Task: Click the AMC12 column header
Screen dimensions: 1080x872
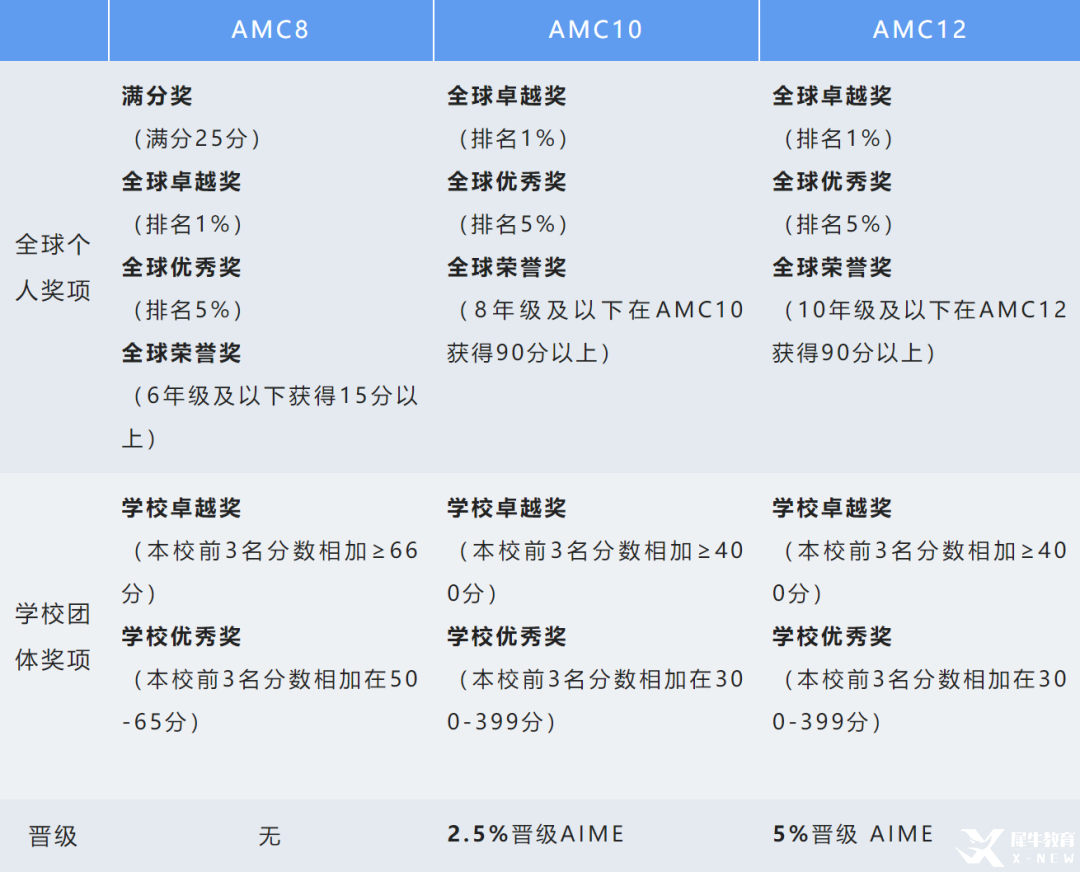Action: (920, 30)
